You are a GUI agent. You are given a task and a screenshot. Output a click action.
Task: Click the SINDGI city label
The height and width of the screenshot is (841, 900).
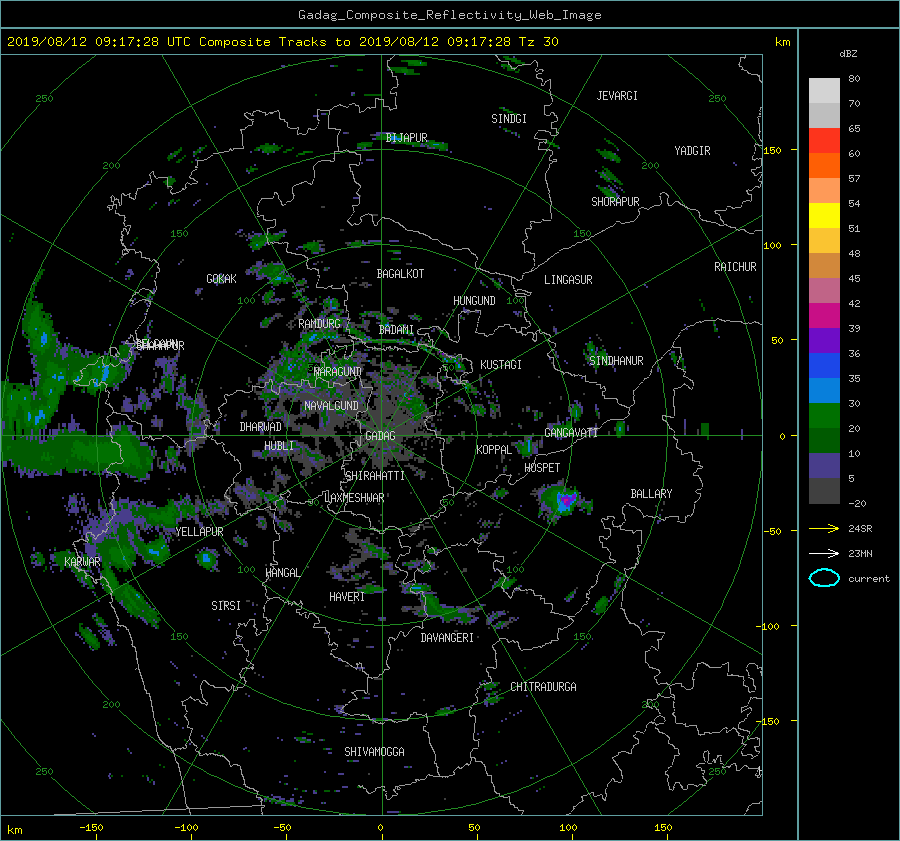[x=509, y=119]
